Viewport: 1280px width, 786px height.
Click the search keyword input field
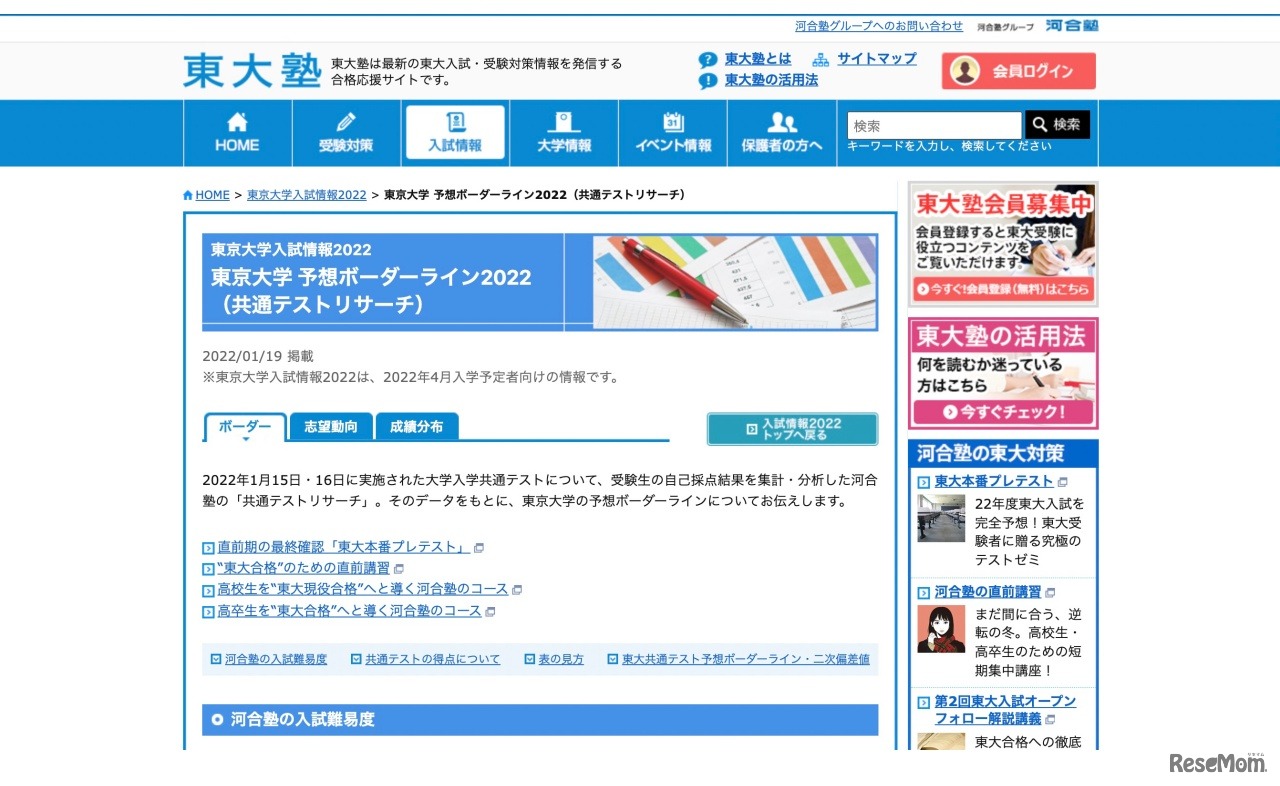[935, 126]
